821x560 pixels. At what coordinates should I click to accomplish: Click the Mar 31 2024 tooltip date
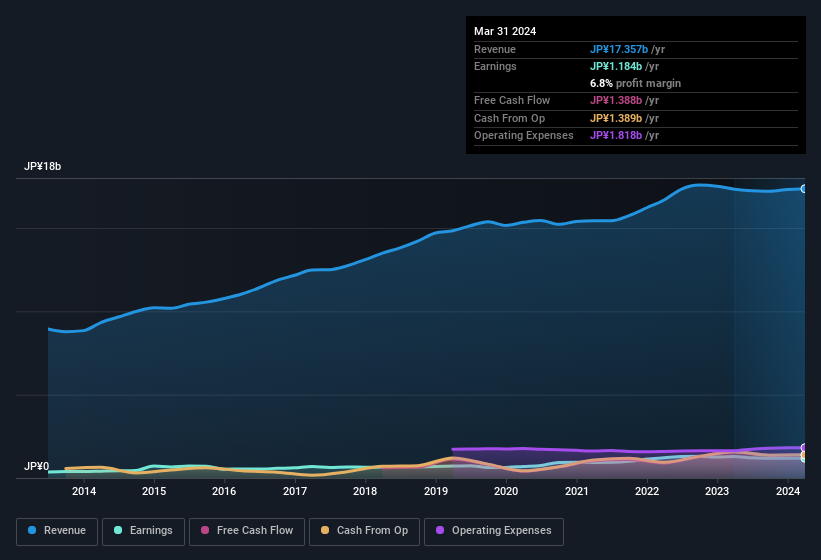coord(505,31)
